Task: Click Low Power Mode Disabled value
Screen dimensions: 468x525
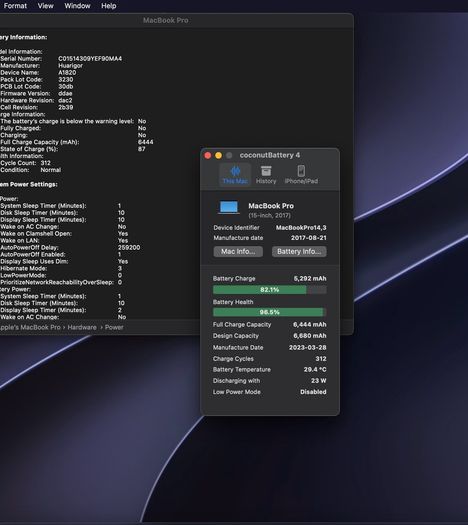Action: [313, 392]
